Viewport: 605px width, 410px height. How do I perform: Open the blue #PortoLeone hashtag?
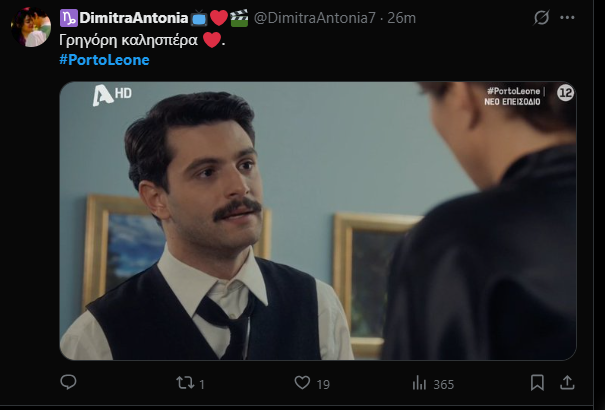point(103,60)
